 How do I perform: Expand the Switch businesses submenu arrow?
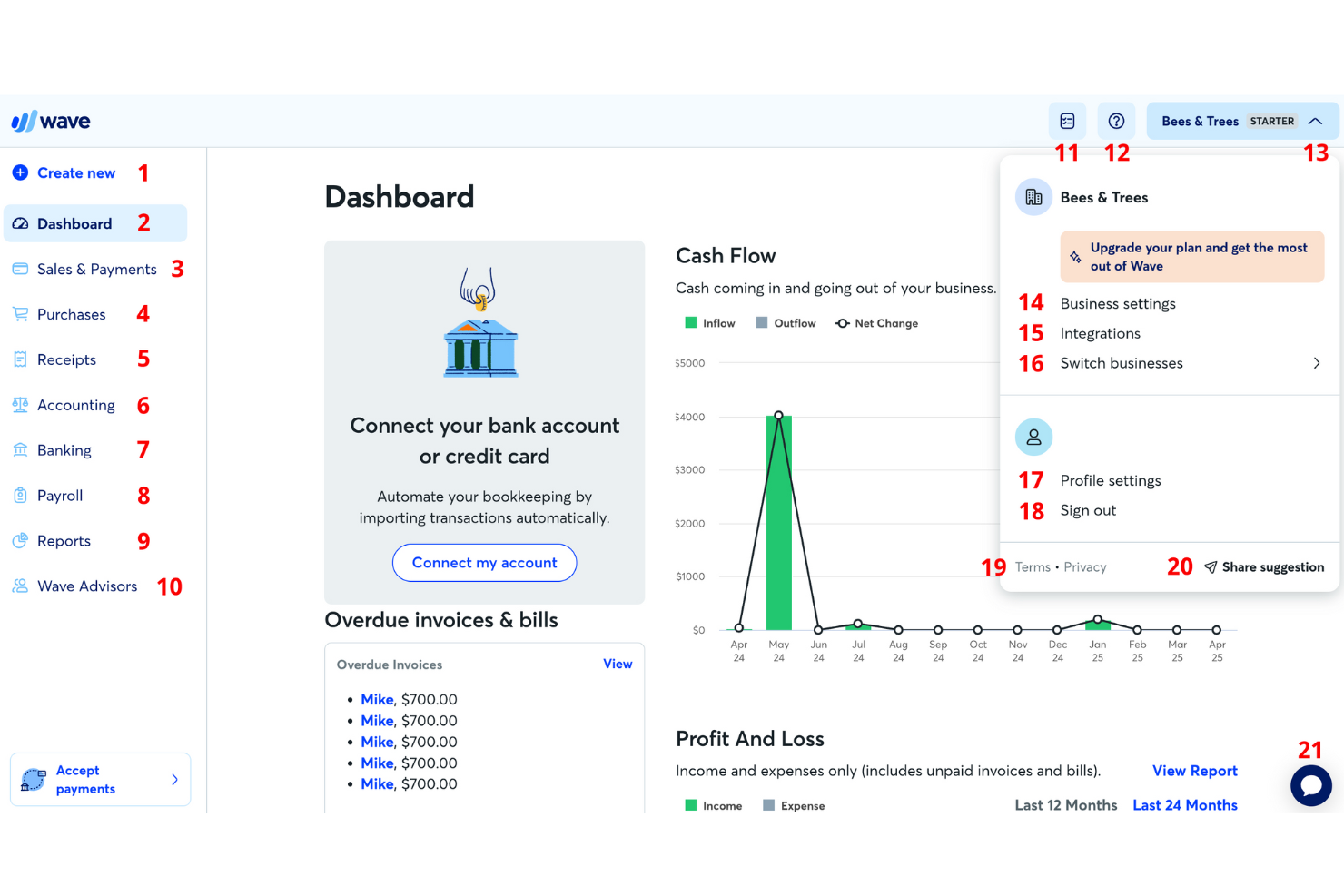point(1316,363)
